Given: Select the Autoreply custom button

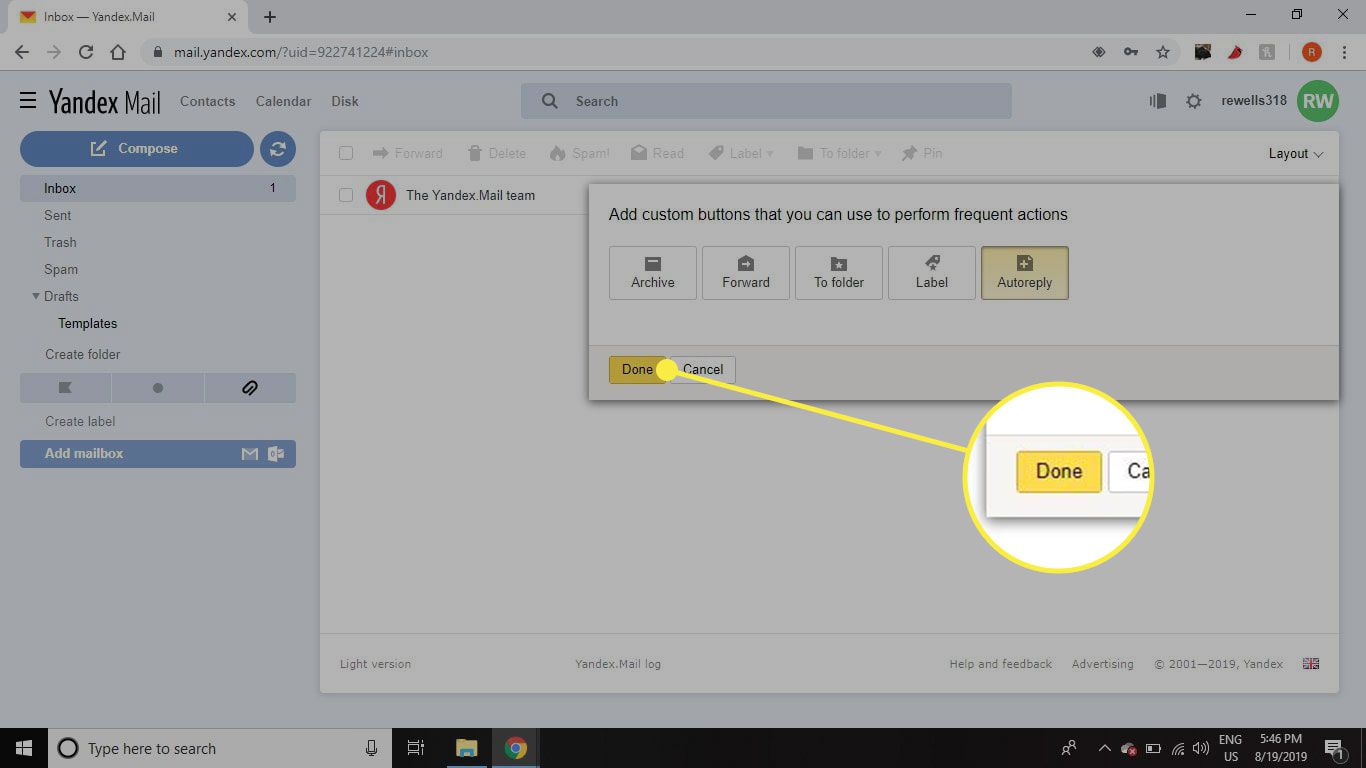Looking at the screenshot, I should pyautogui.click(x=1025, y=273).
